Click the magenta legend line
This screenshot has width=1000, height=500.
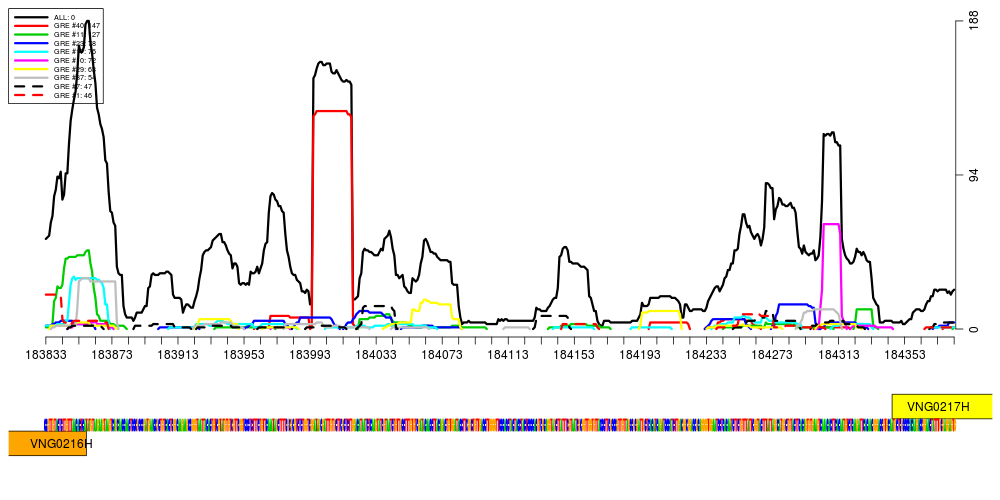31,60
